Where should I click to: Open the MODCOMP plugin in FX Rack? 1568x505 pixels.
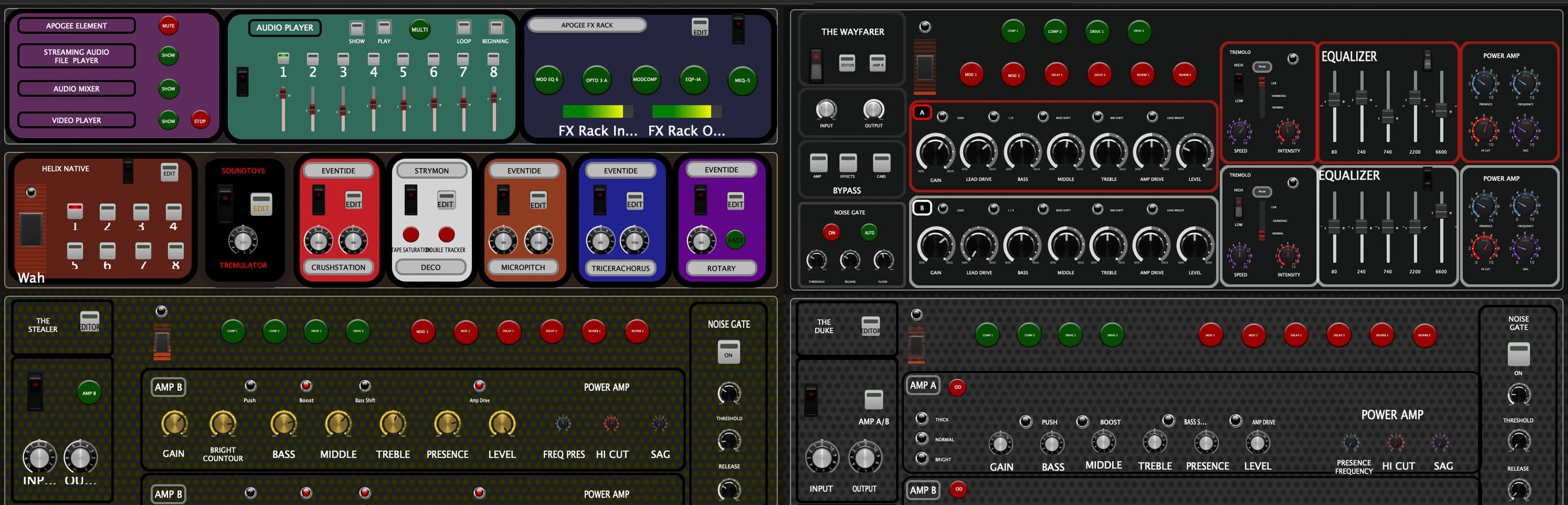pyautogui.click(x=645, y=80)
